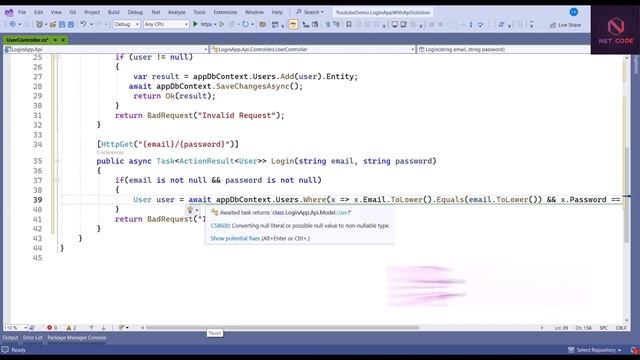Click Show potential fixes link
This screenshot has height=360, width=640.
coord(235,238)
